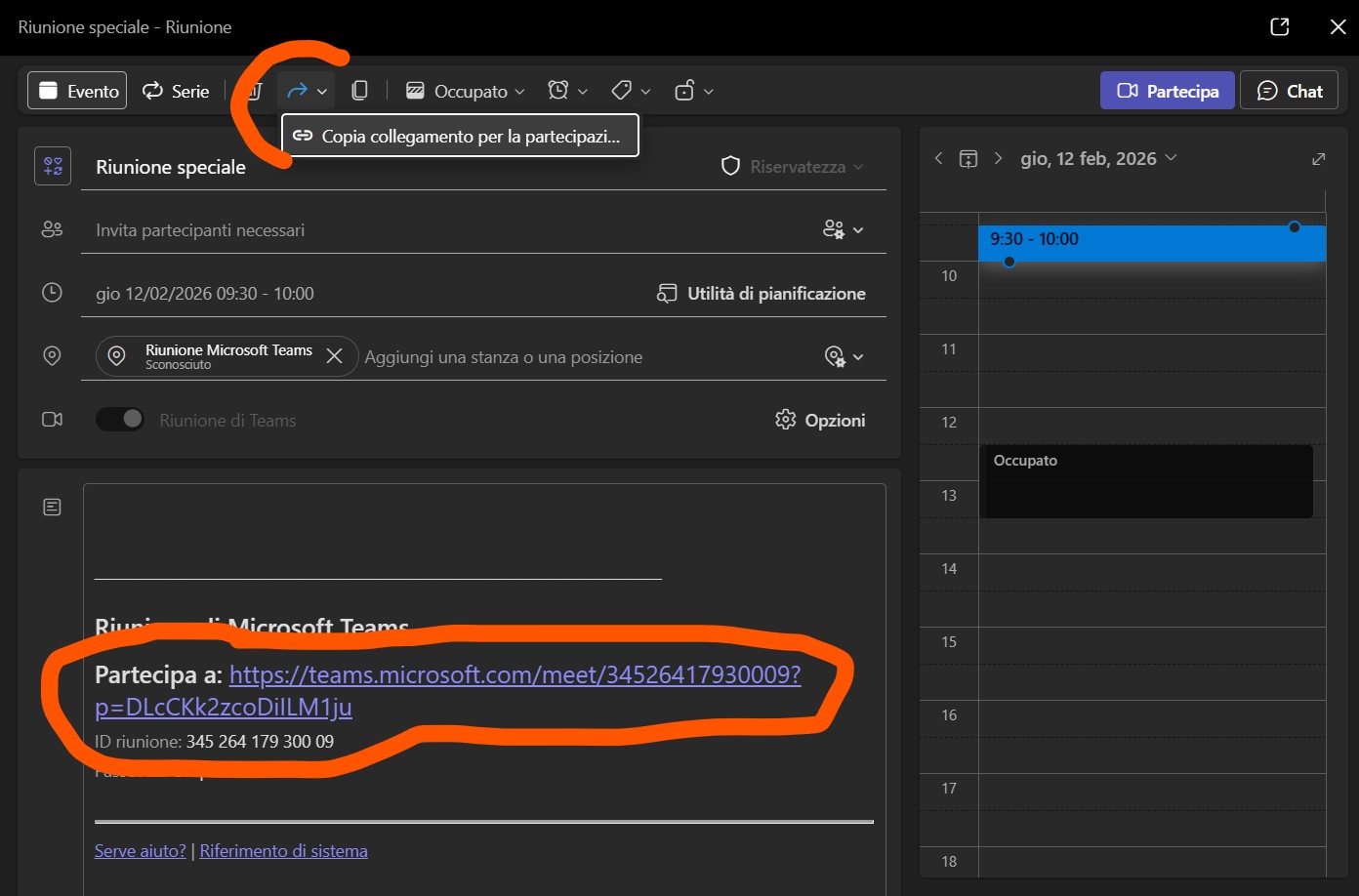
Task: Select Copia collegamento per la partecipazione
Action: pyautogui.click(x=460, y=137)
